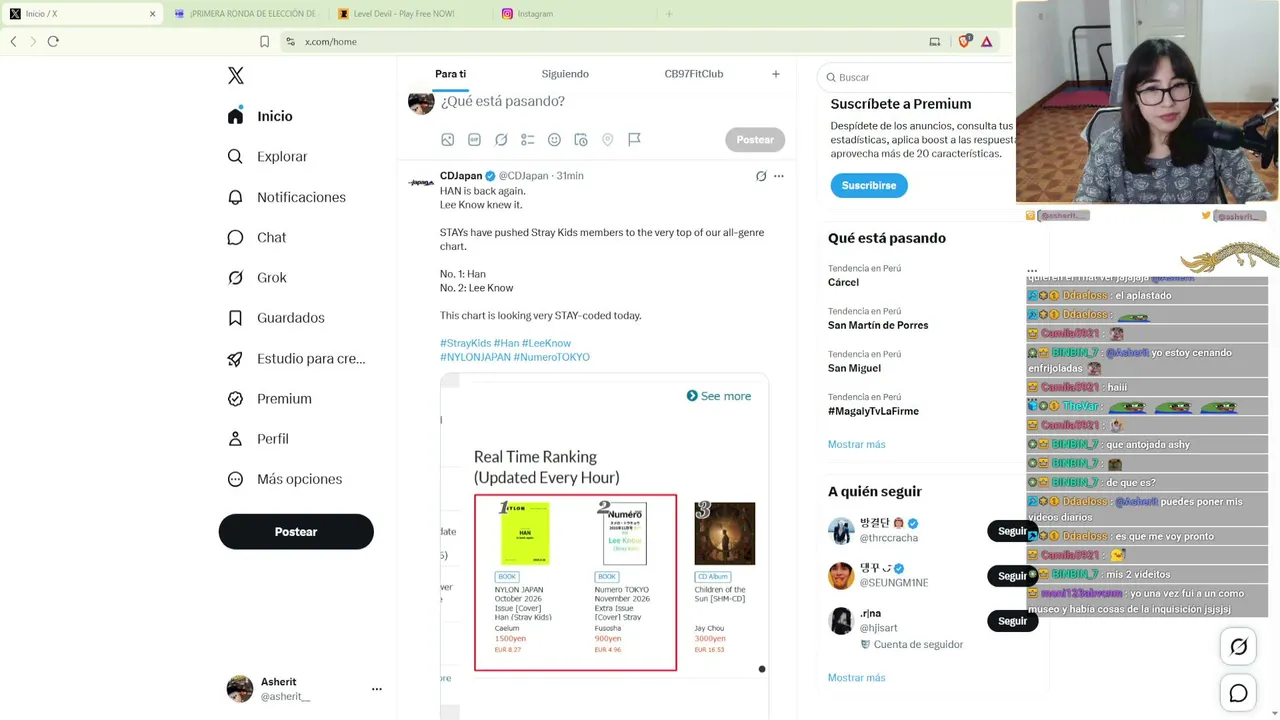Open a new browser tab with plus

tap(669, 14)
